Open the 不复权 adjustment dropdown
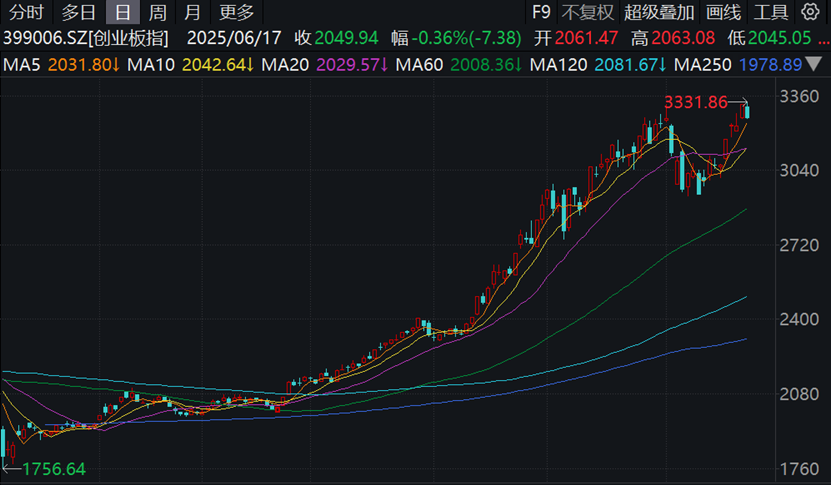This screenshot has width=831, height=485. click(587, 13)
